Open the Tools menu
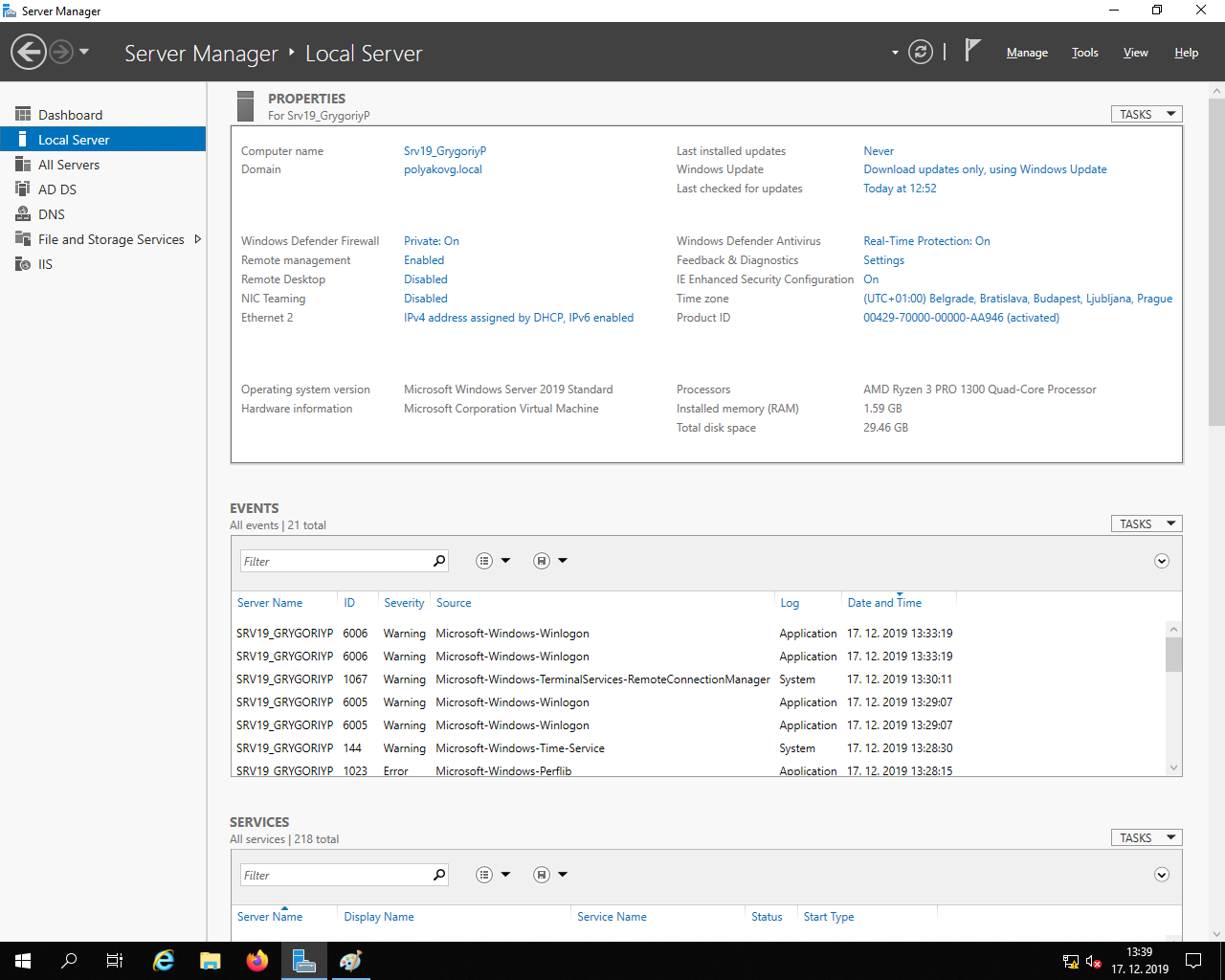This screenshot has width=1225, height=980. tap(1084, 53)
